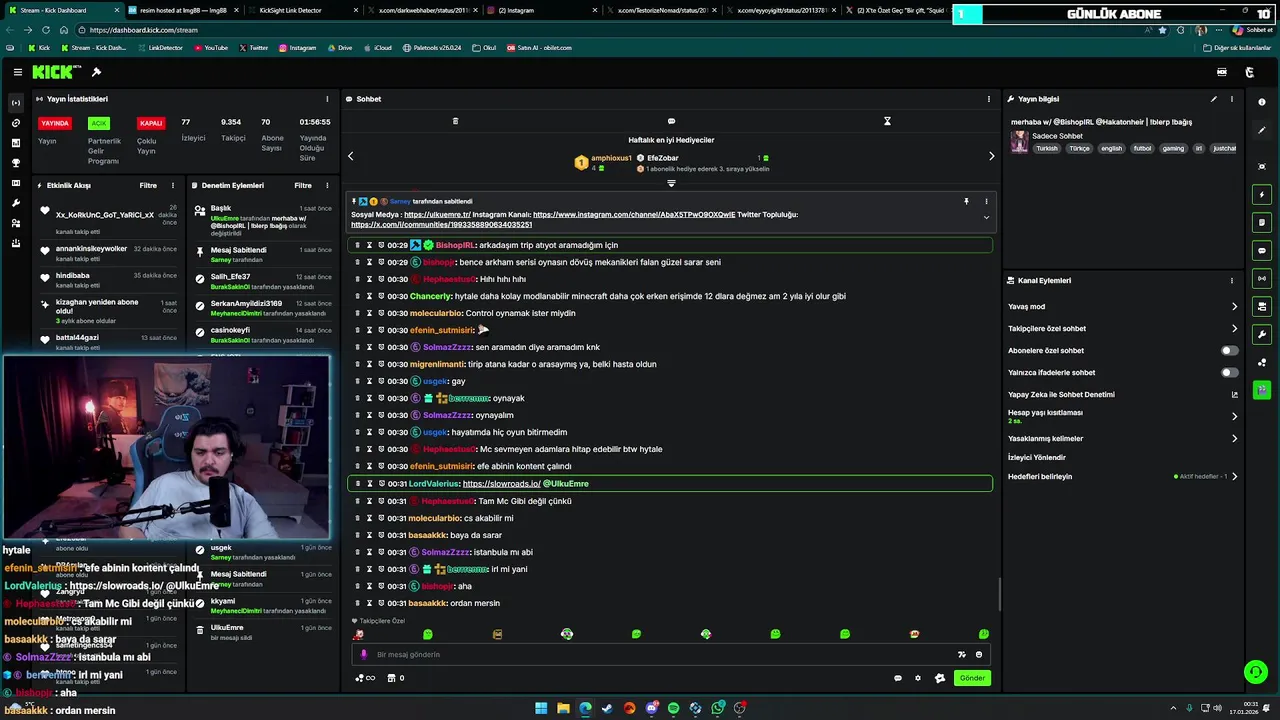
Task: Open Sohbet panel three-dot options menu
Action: click(989, 99)
